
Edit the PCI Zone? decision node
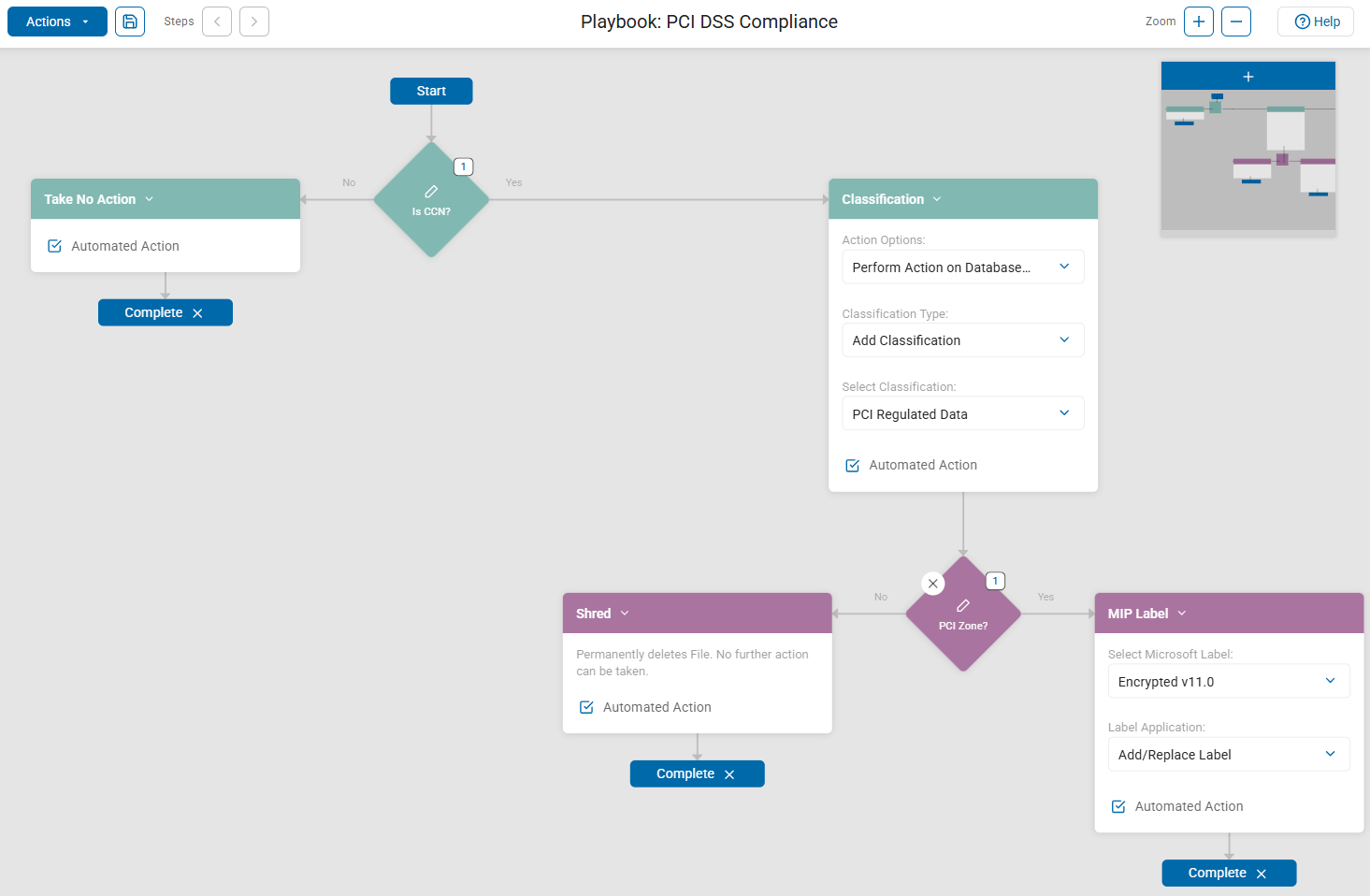(963, 606)
